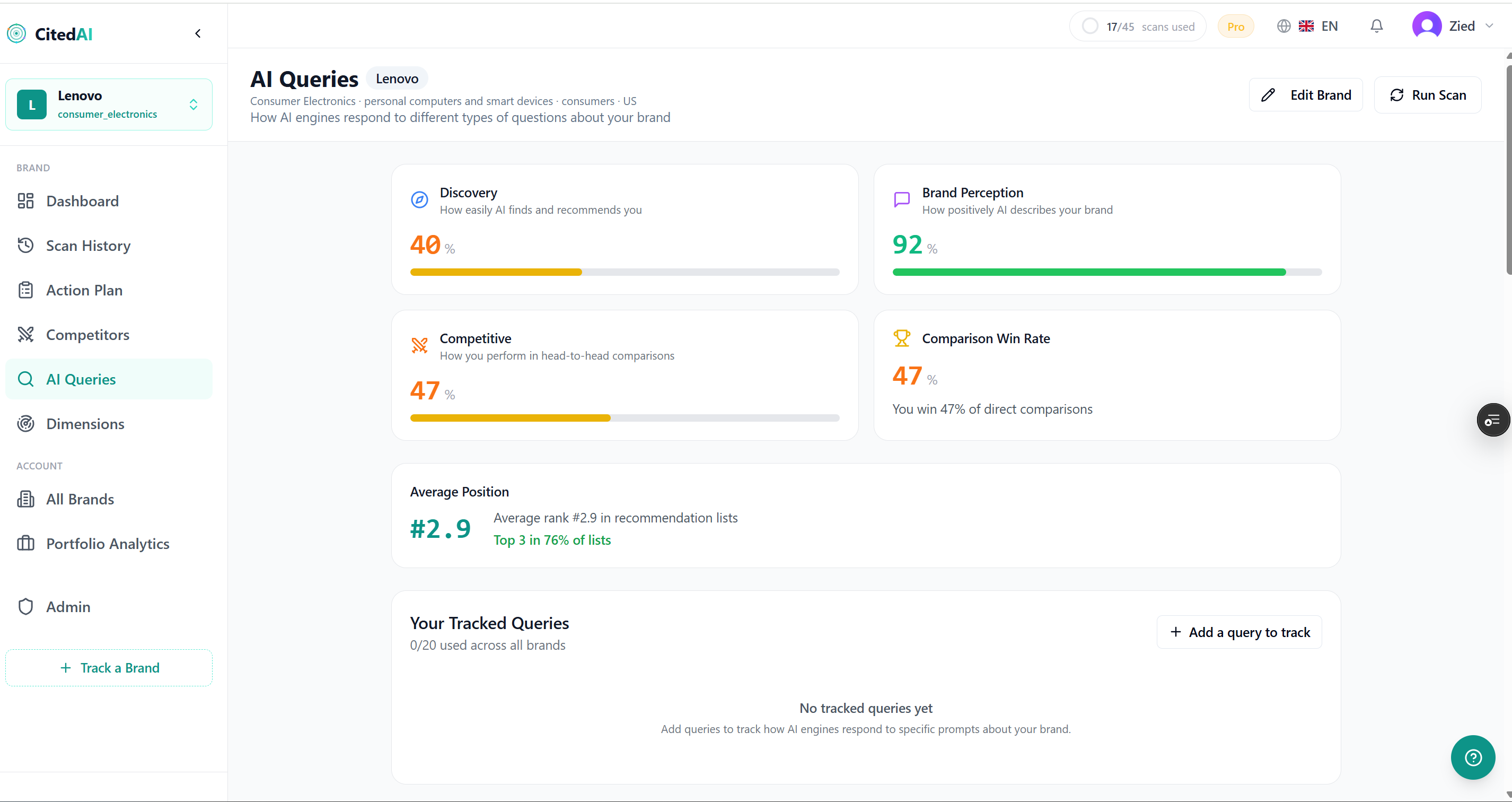The image size is (1512, 802).
Task: Click the Track a Brand button
Action: [x=109, y=668]
